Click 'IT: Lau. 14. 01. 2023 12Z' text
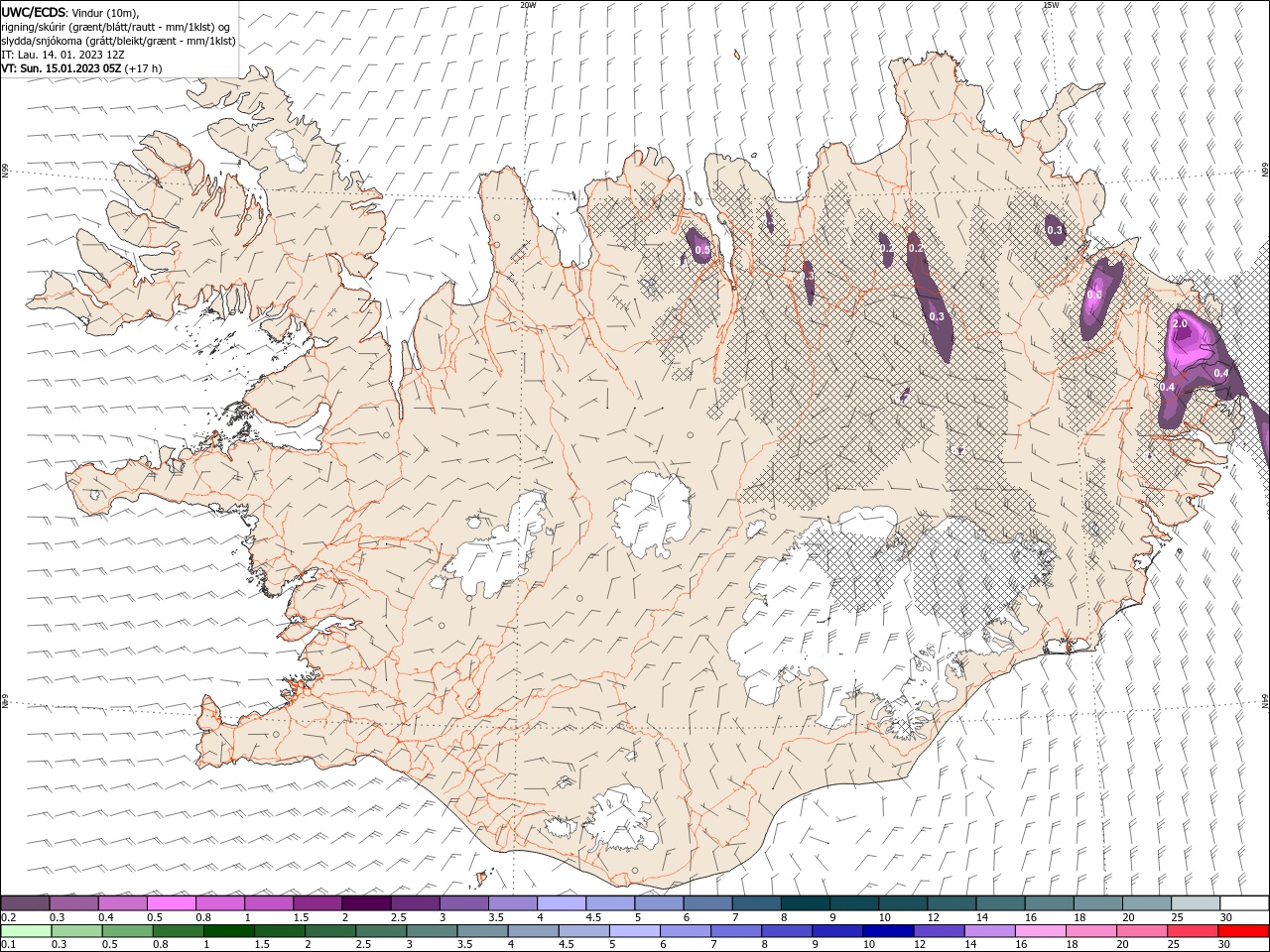 coord(63,55)
